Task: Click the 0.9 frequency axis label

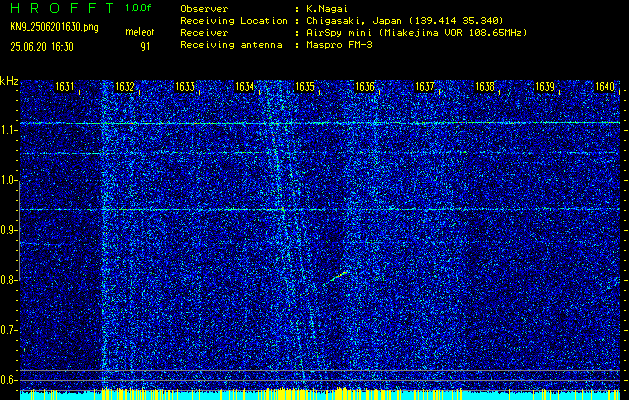Action: click(x=8, y=230)
